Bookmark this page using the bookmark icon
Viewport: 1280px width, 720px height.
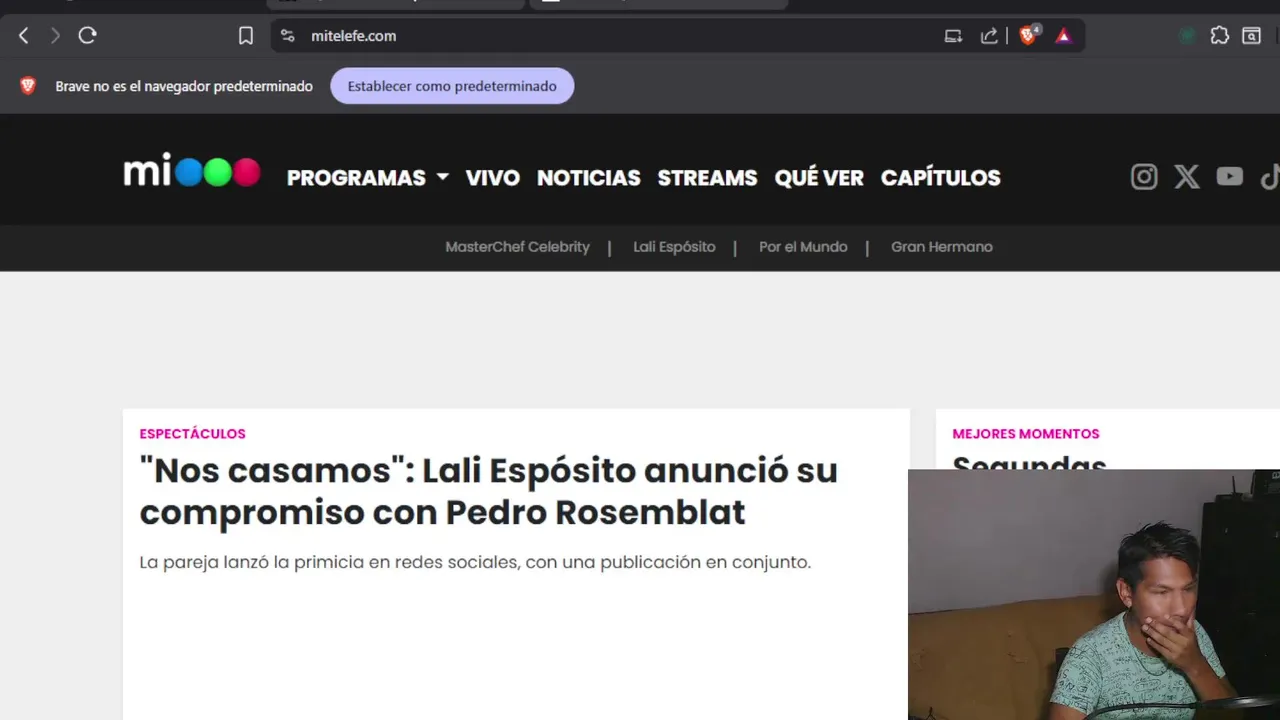246,36
